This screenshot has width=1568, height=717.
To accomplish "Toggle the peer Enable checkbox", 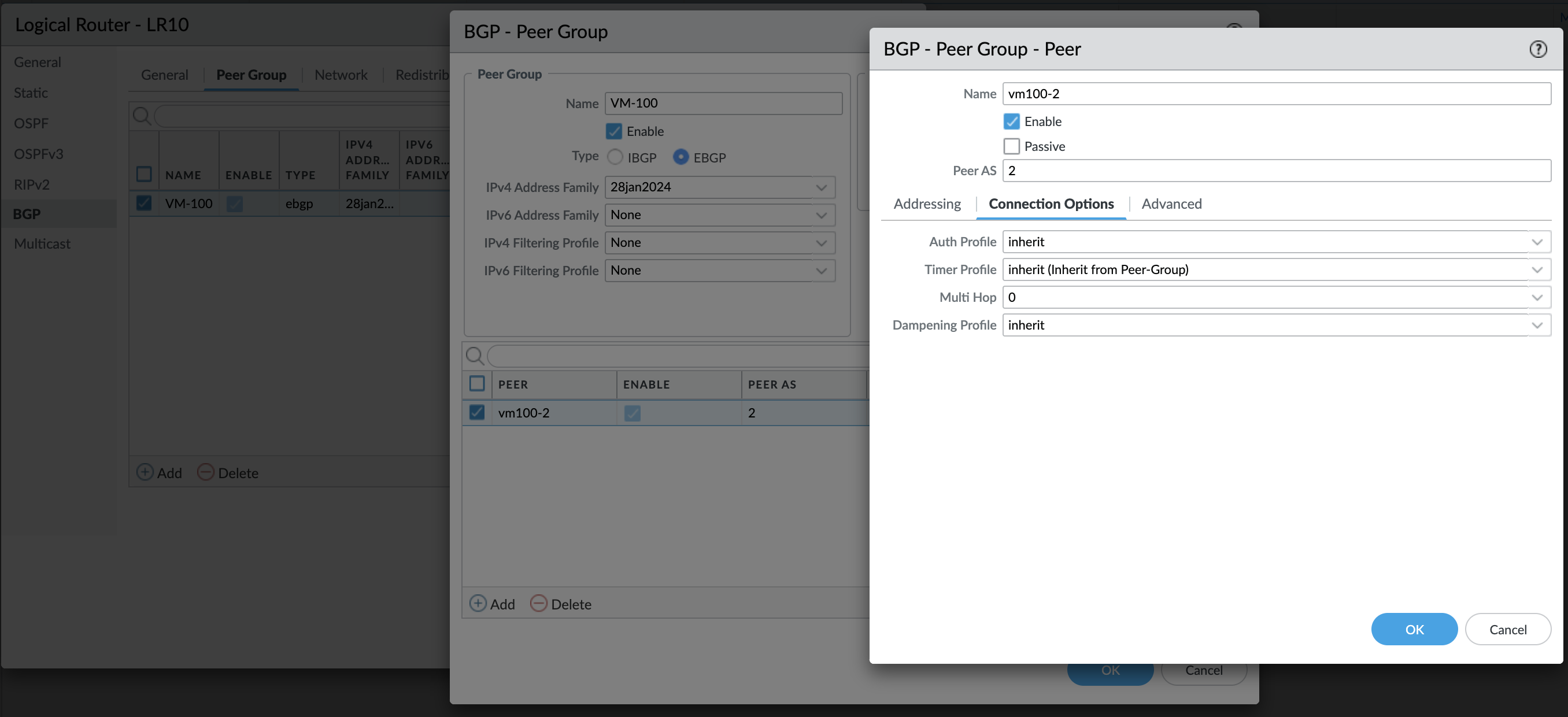I will [1011, 121].
